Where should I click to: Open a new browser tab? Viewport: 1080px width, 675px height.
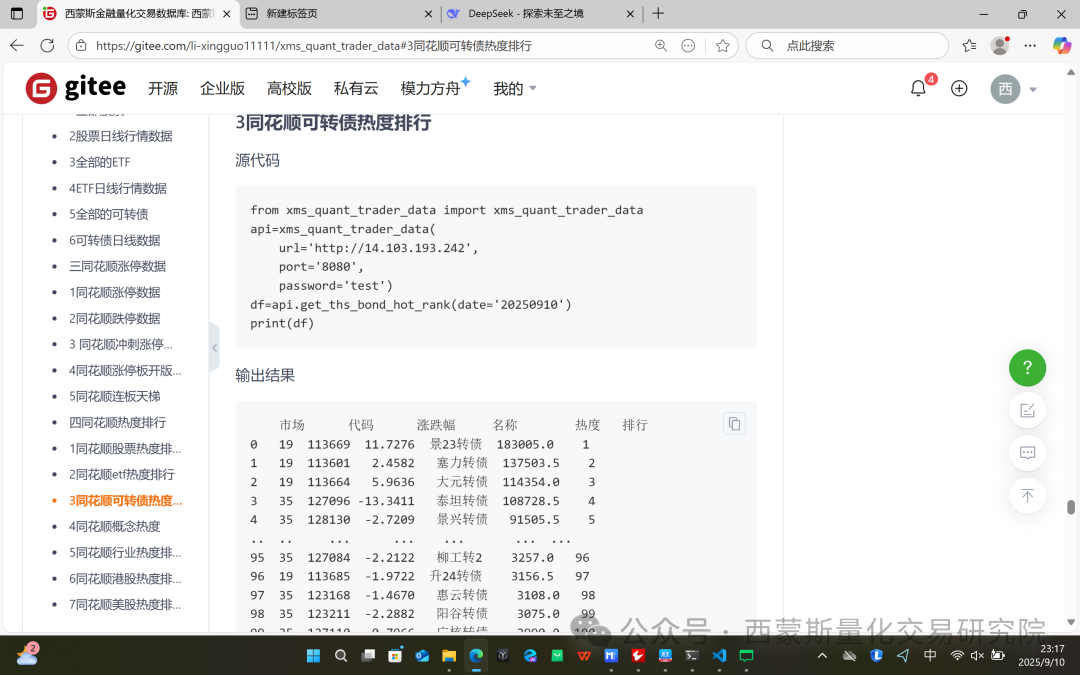(x=658, y=13)
